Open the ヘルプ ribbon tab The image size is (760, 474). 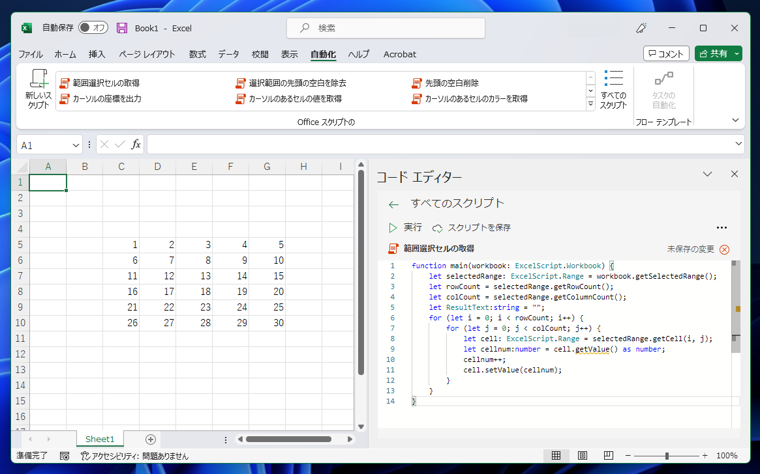(x=358, y=54)
